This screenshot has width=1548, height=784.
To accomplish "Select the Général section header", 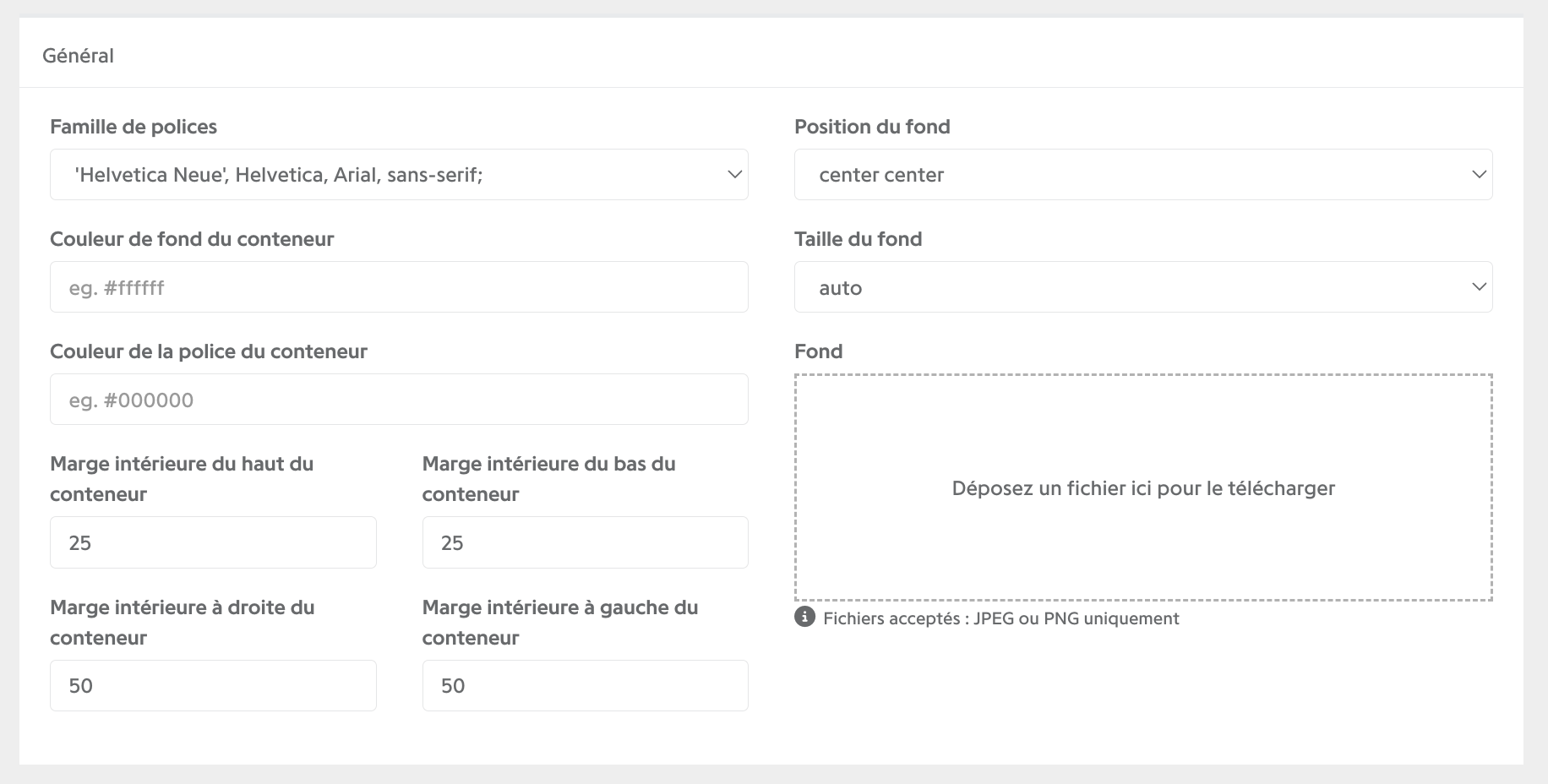I will (x=78, y=56).
